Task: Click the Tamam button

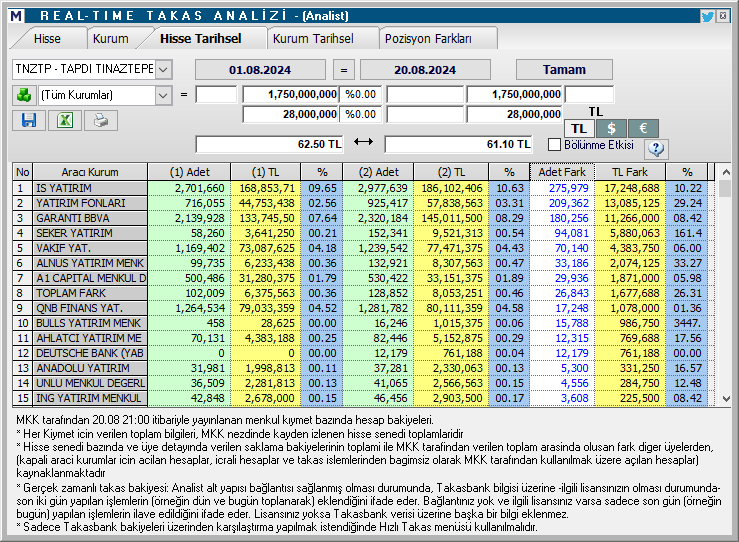Action: [x=564, y=70]
